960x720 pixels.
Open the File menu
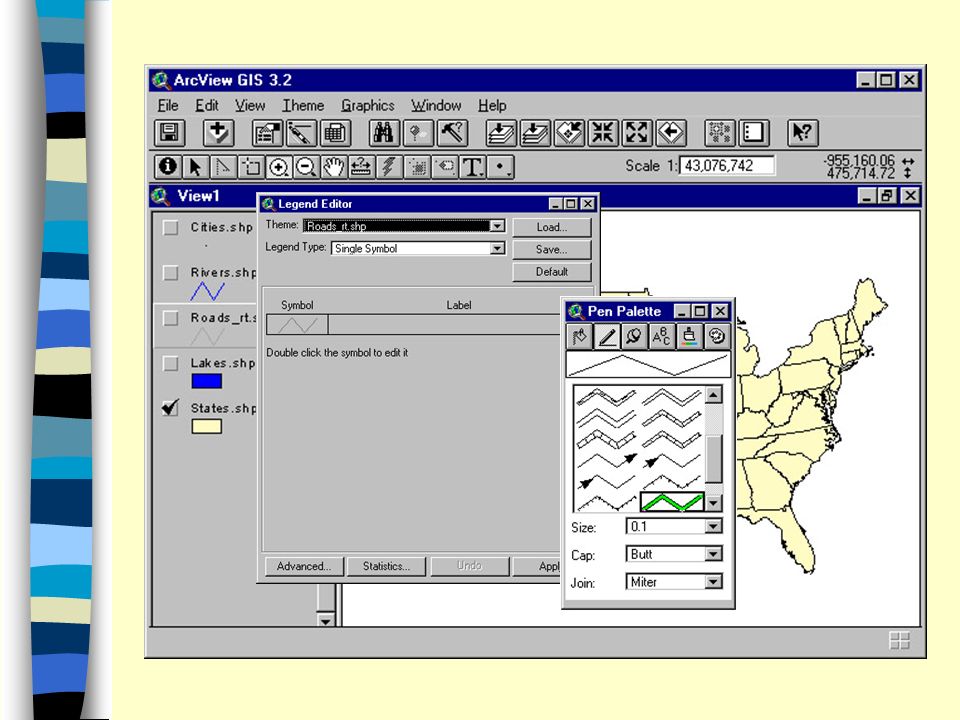click(x=168, y=105)
